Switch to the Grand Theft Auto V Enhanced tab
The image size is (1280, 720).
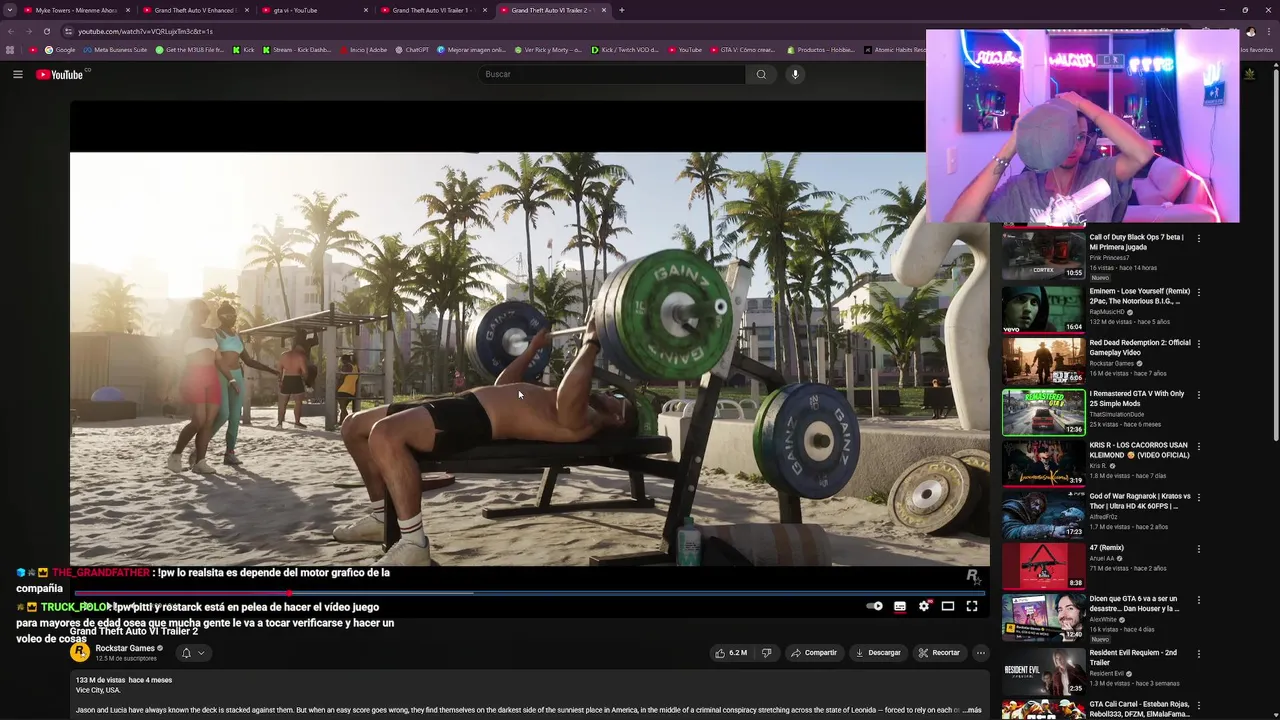click(196, 10)
